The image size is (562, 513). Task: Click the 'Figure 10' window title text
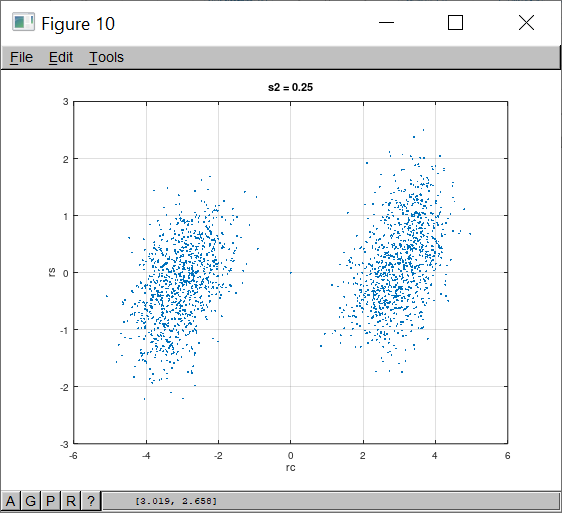(x=78, y=24)
